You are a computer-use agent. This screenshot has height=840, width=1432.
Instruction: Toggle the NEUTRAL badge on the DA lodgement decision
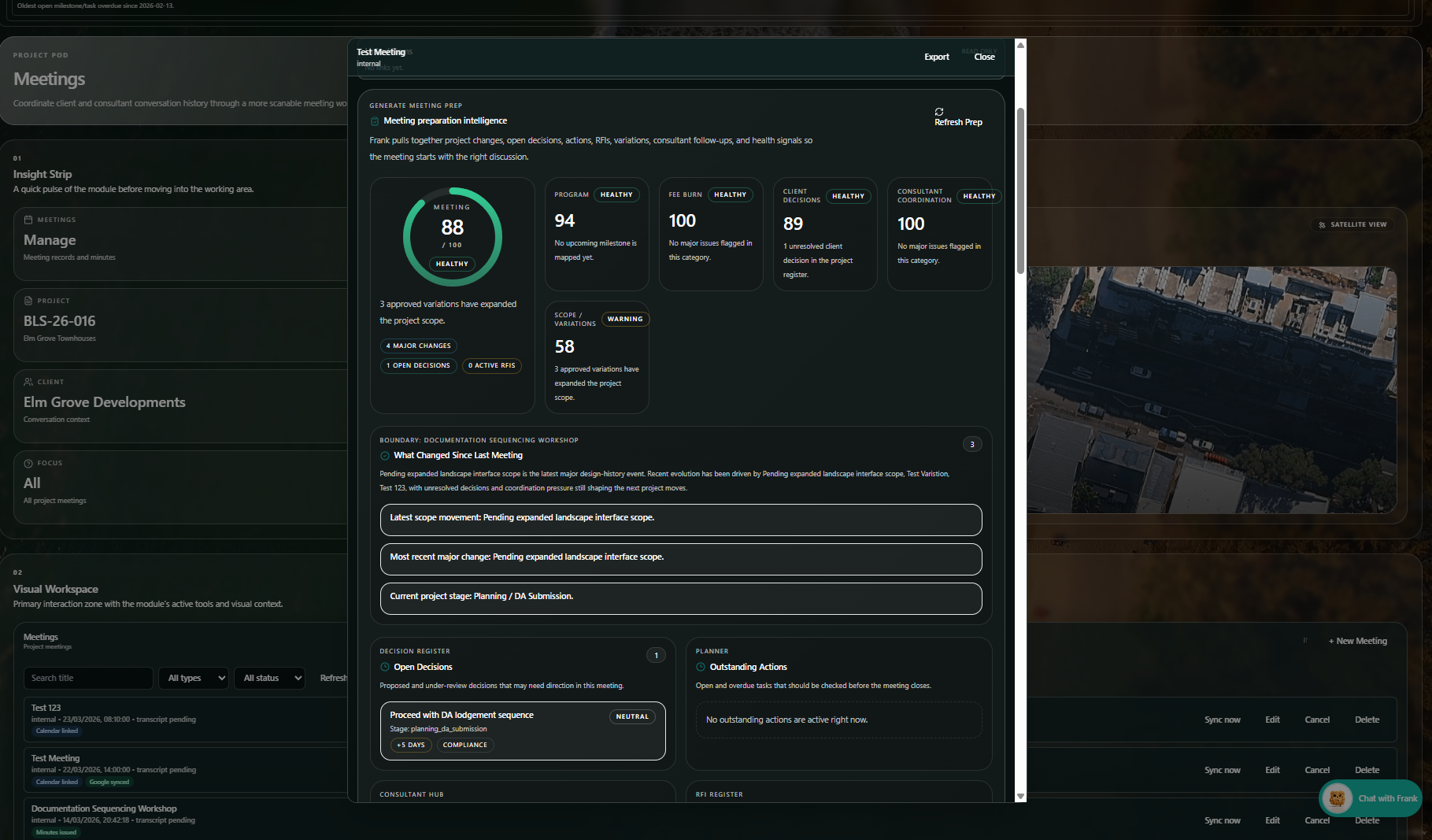(632, 716)
